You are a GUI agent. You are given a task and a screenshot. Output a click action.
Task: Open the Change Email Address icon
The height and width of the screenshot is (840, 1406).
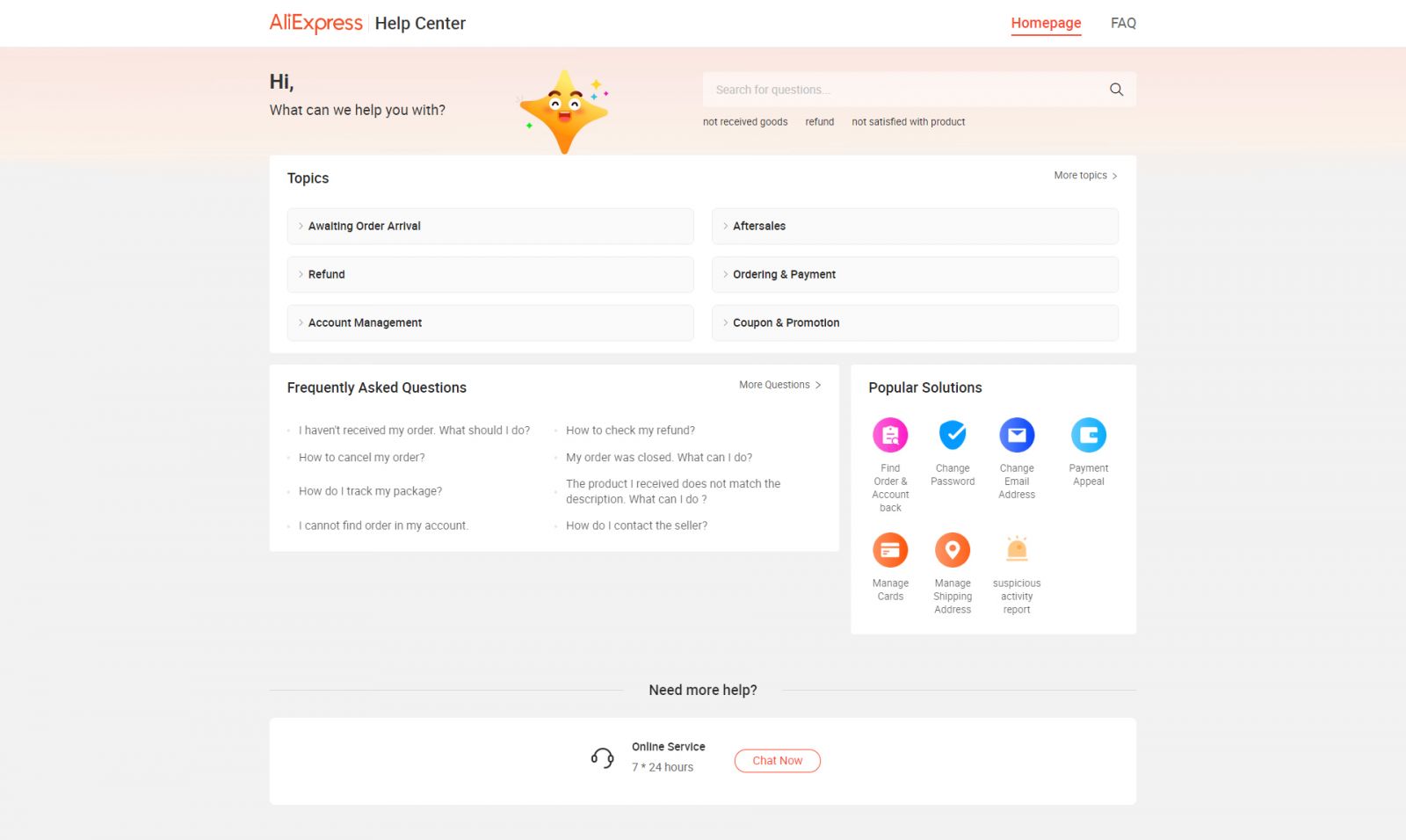(x=1017, y=435)
